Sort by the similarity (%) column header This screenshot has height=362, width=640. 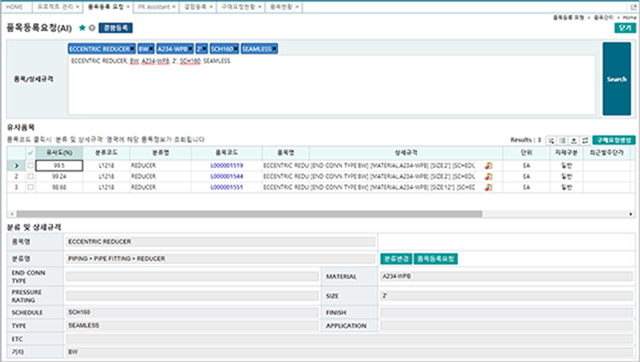pos(59,153)
